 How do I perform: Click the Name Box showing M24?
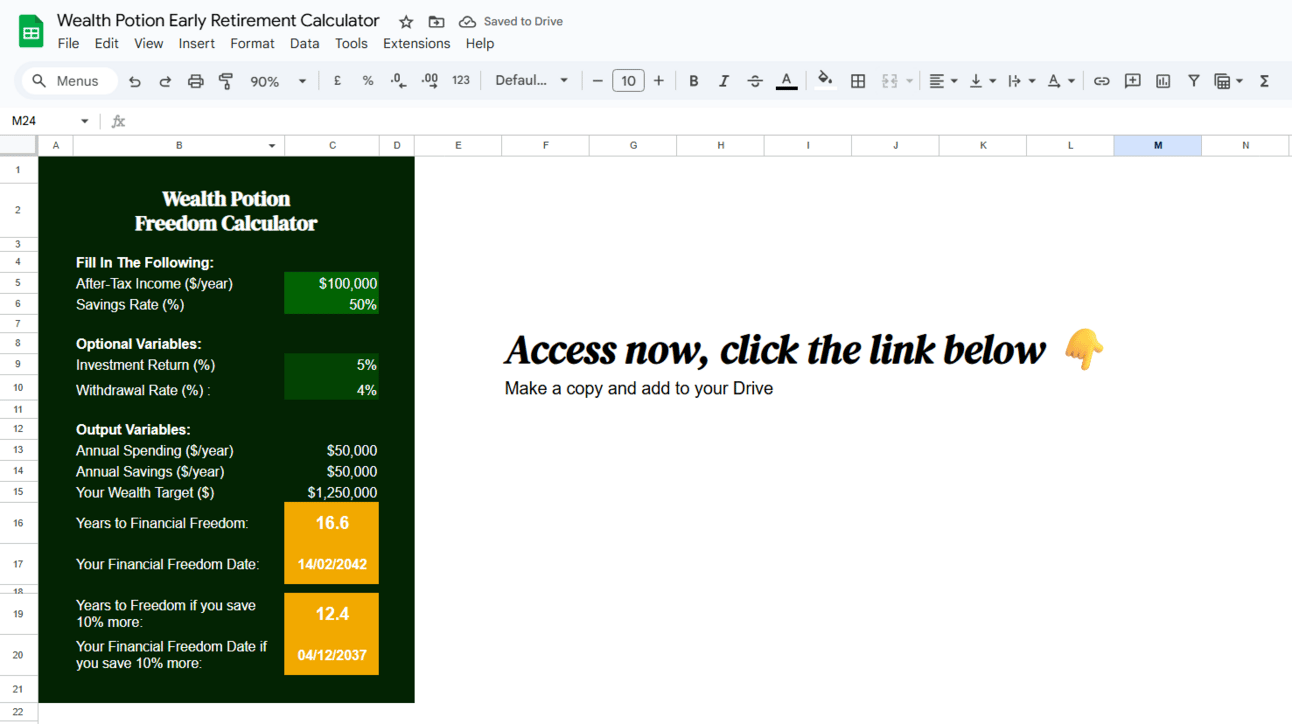pyautogui.click(x=40, y=121)
